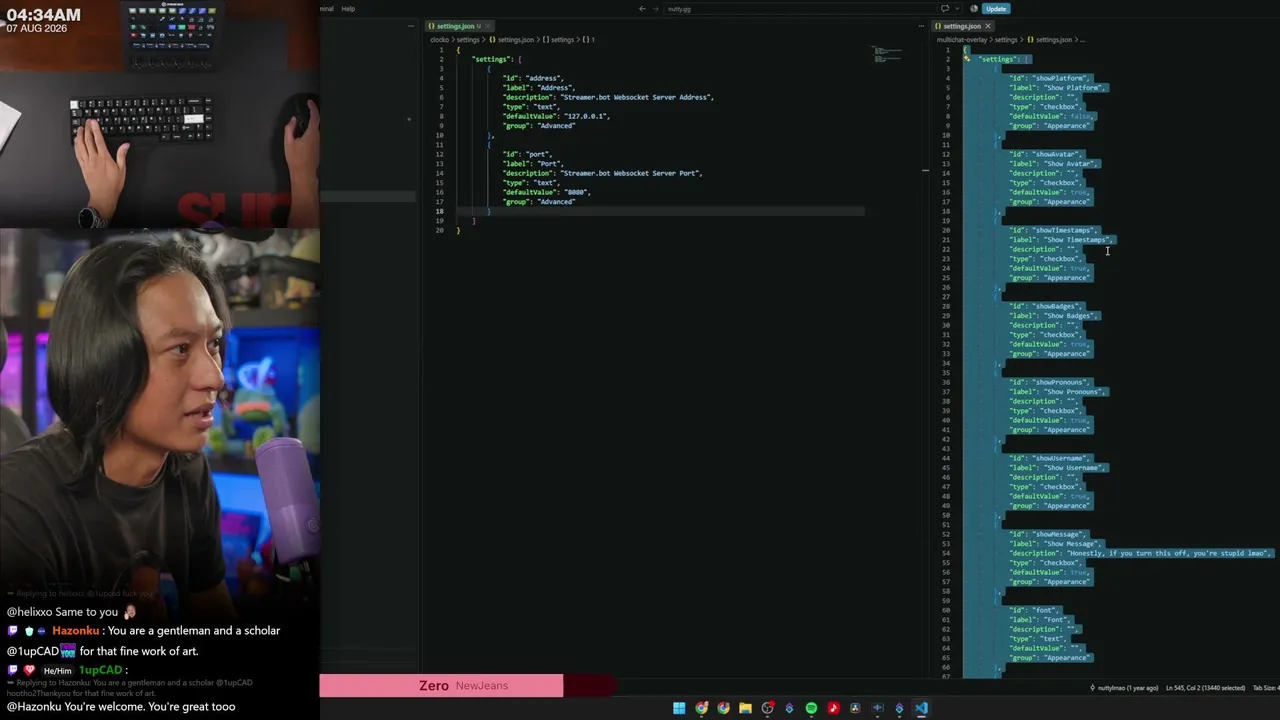Click the false defaultValue under showPlatform
Screen dimensions: 1280x720
coord(1080,116)
